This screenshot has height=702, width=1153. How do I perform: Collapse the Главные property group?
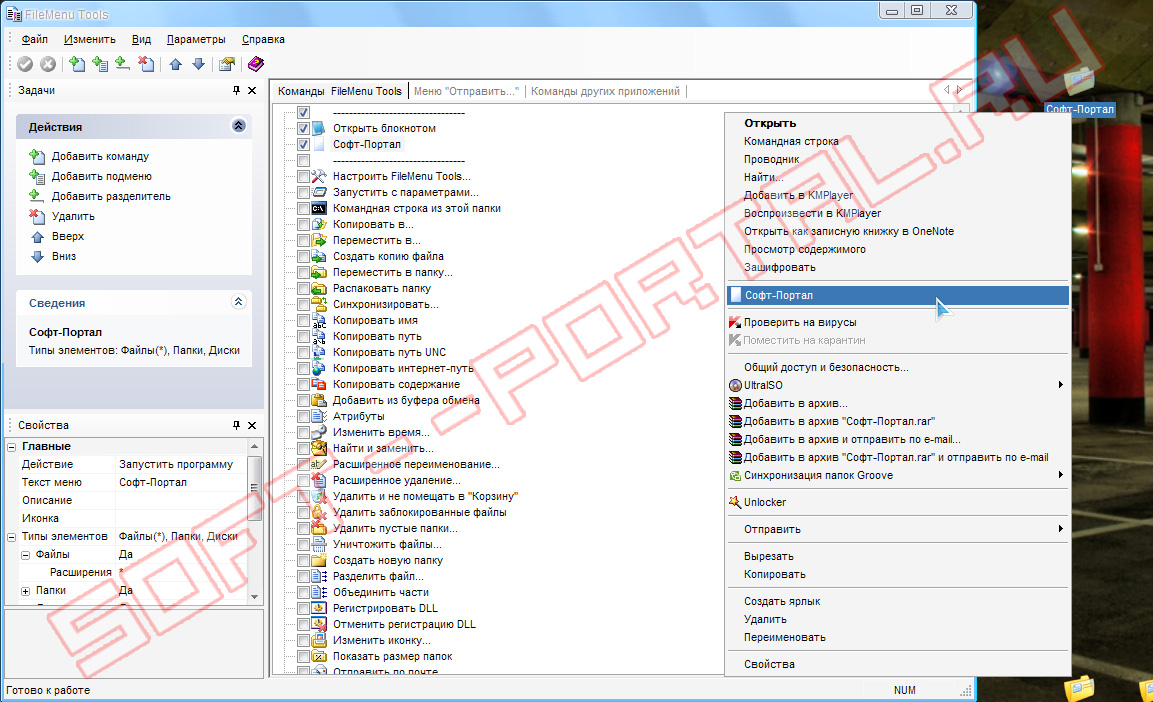[12, 447]
